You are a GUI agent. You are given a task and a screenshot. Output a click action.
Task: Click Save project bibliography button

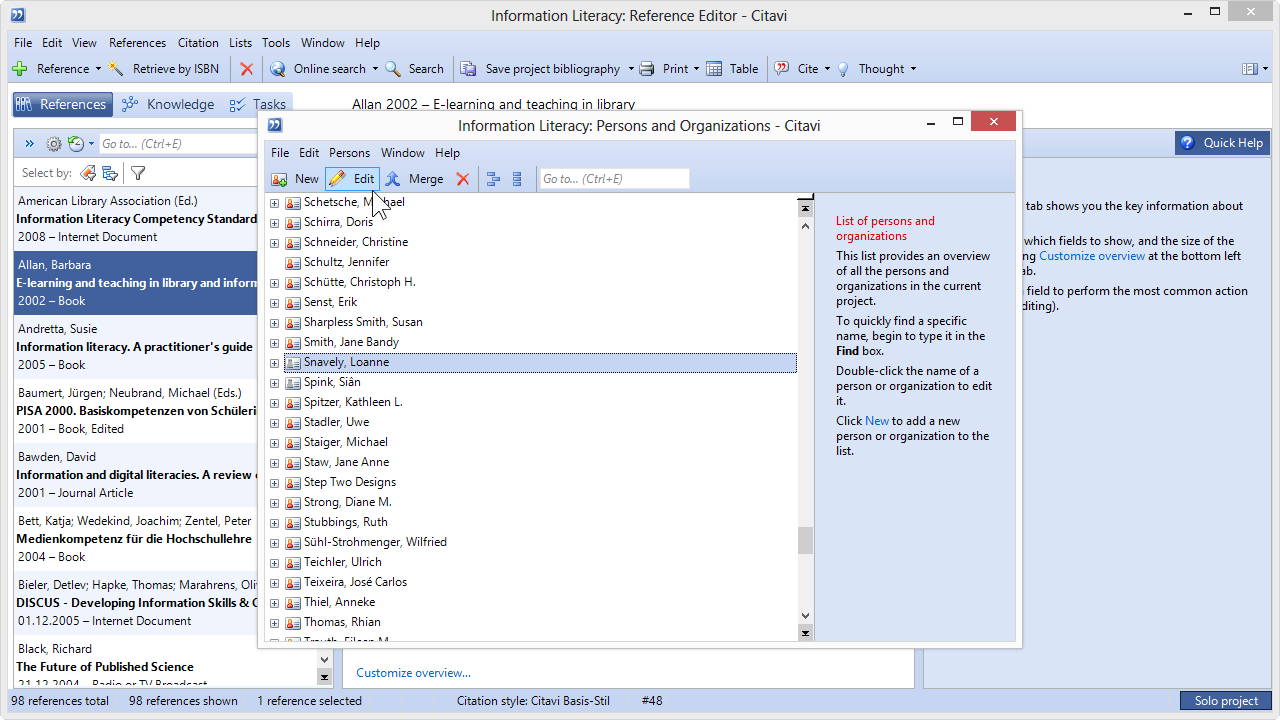(x=541, y=69)
